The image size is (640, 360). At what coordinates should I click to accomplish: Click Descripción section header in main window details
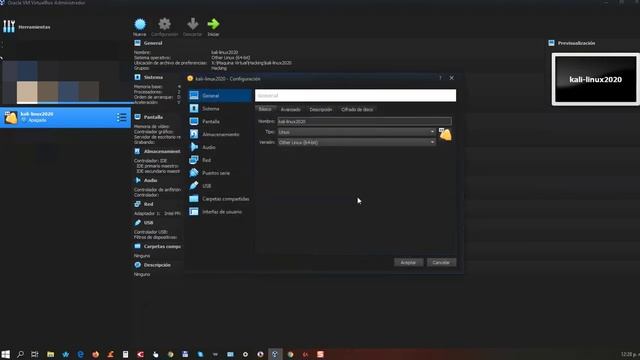(x=153, y=265)
